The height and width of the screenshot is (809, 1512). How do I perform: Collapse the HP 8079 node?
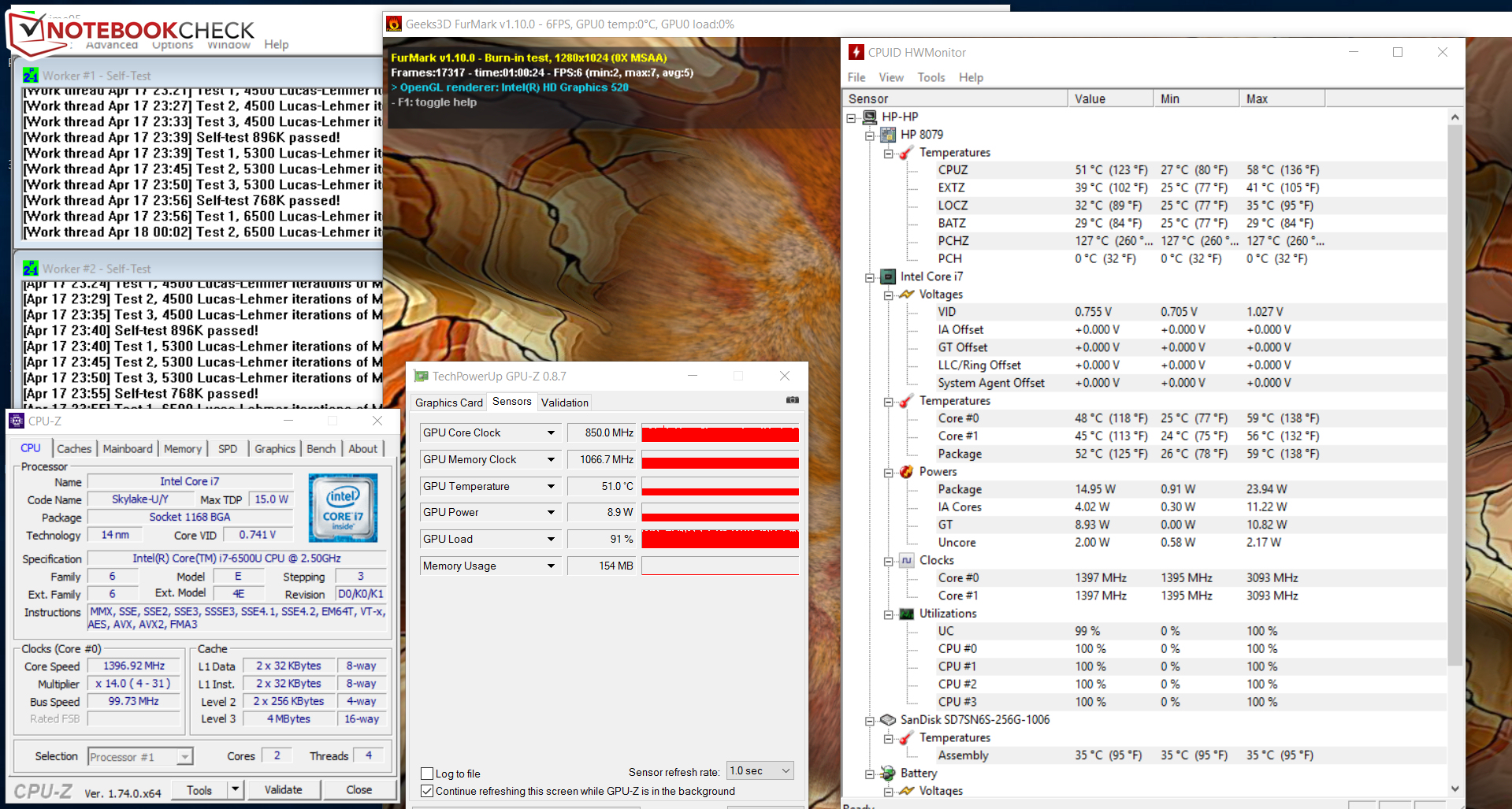[870, 135]
